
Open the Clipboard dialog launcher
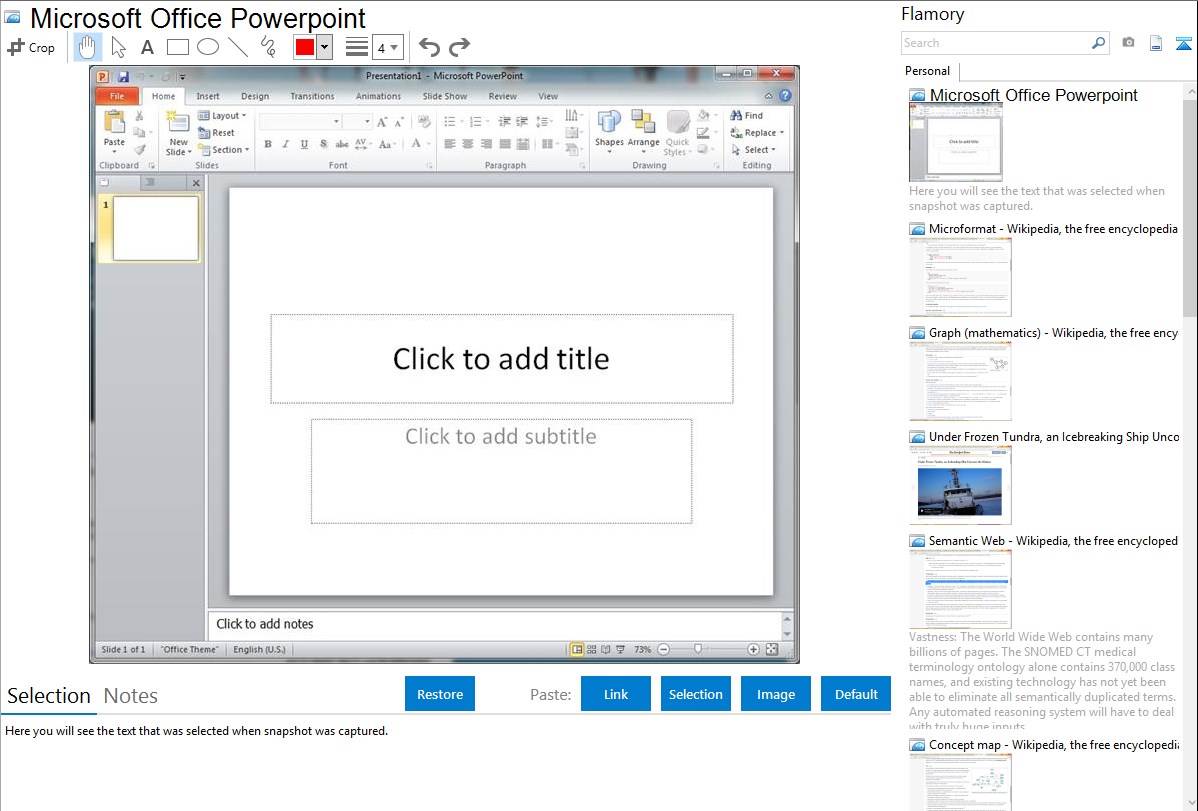151,166
